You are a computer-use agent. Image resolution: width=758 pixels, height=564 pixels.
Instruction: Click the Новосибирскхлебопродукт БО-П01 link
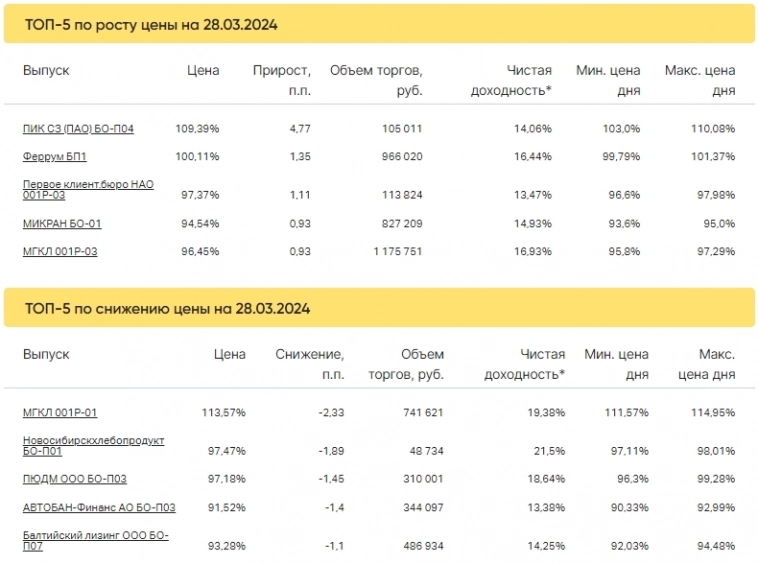93,445
